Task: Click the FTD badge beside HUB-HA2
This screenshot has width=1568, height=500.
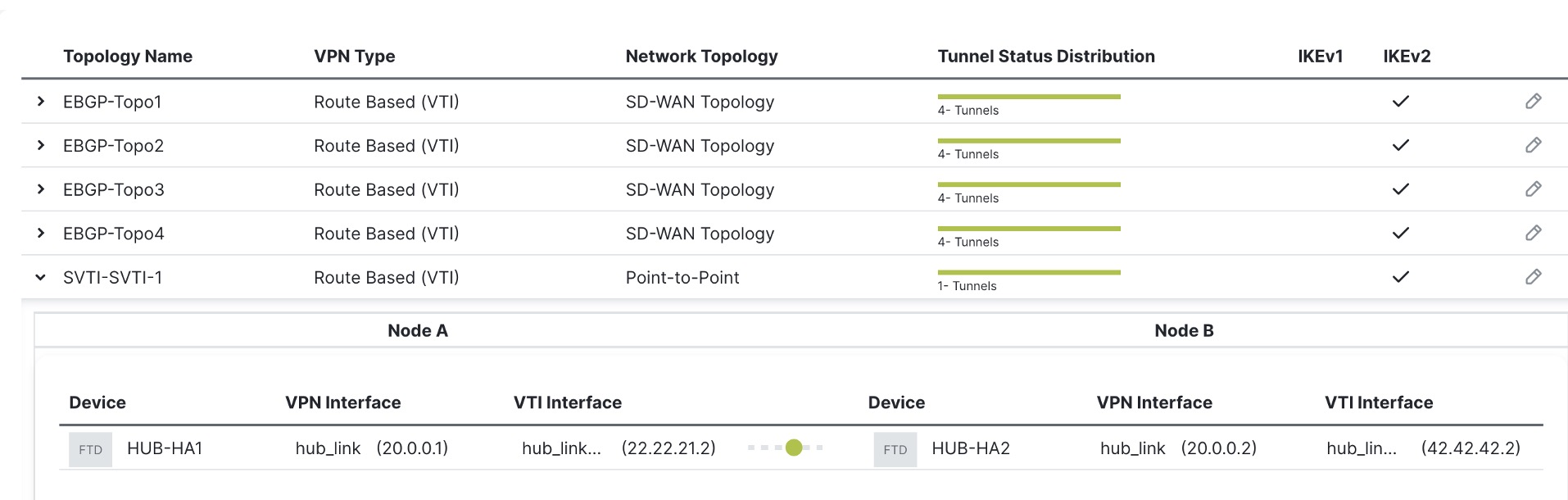Action: click(895, 449)
